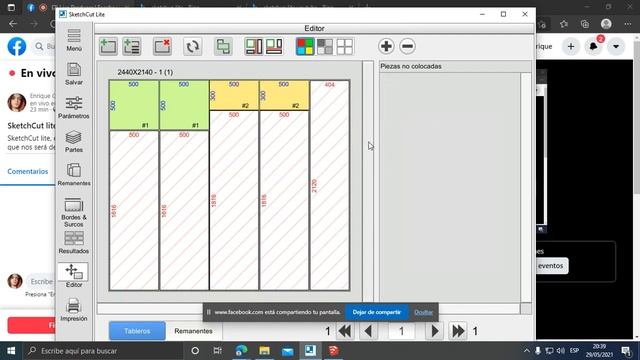Select the Editor sidebar item
This screenshot has height=360, width=640.
[74, 276]
